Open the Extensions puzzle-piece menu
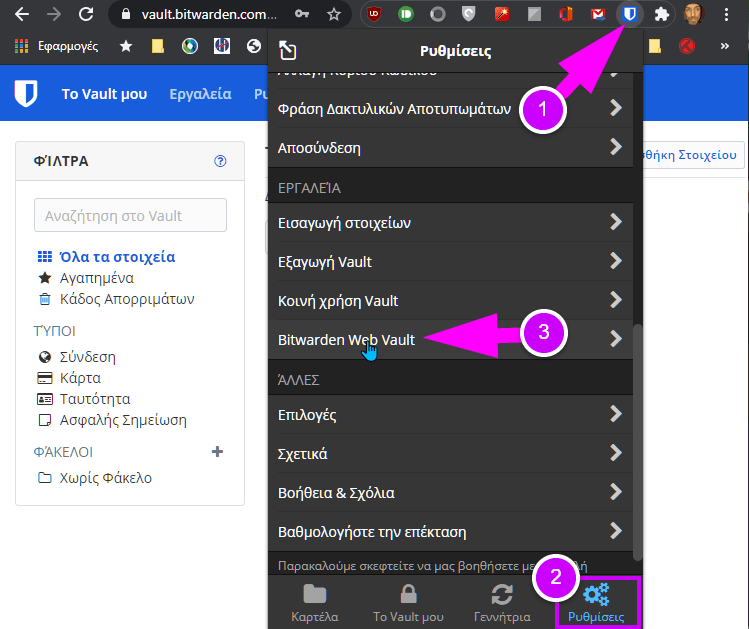749x629 pixels. click(x=662, y=14)
